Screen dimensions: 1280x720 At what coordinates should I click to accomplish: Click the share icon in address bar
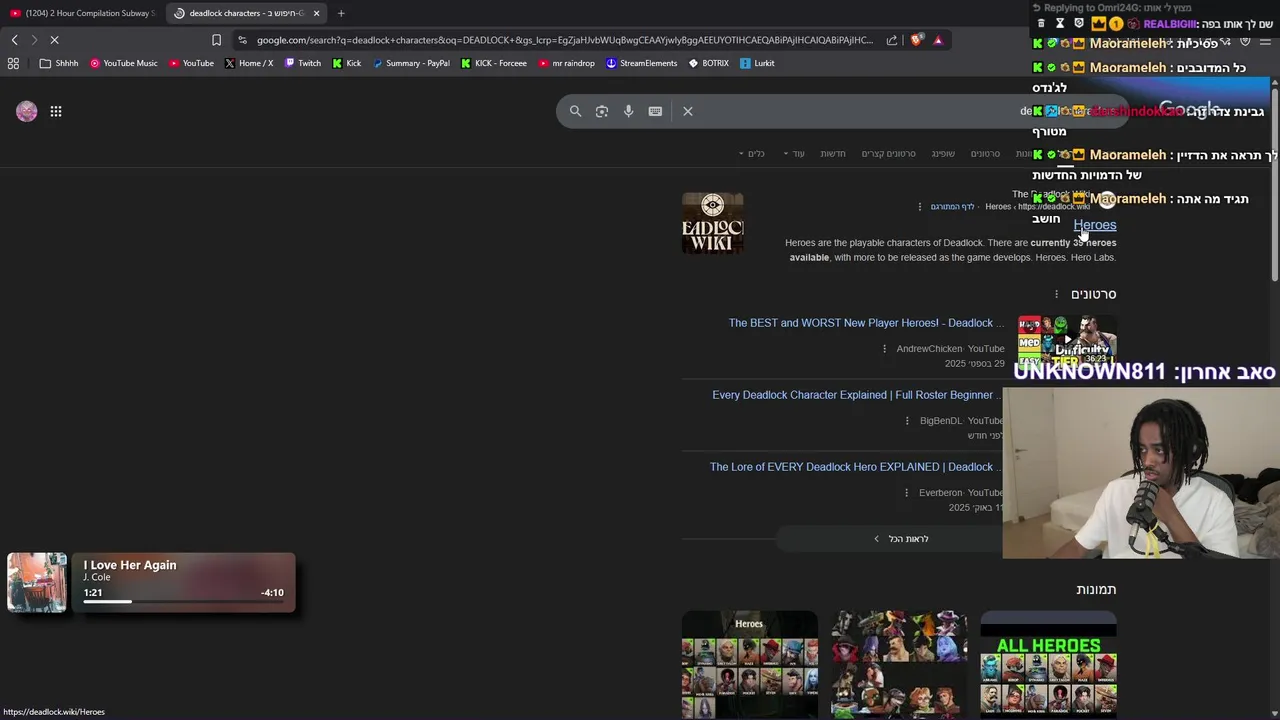click(x=892, y=40)
